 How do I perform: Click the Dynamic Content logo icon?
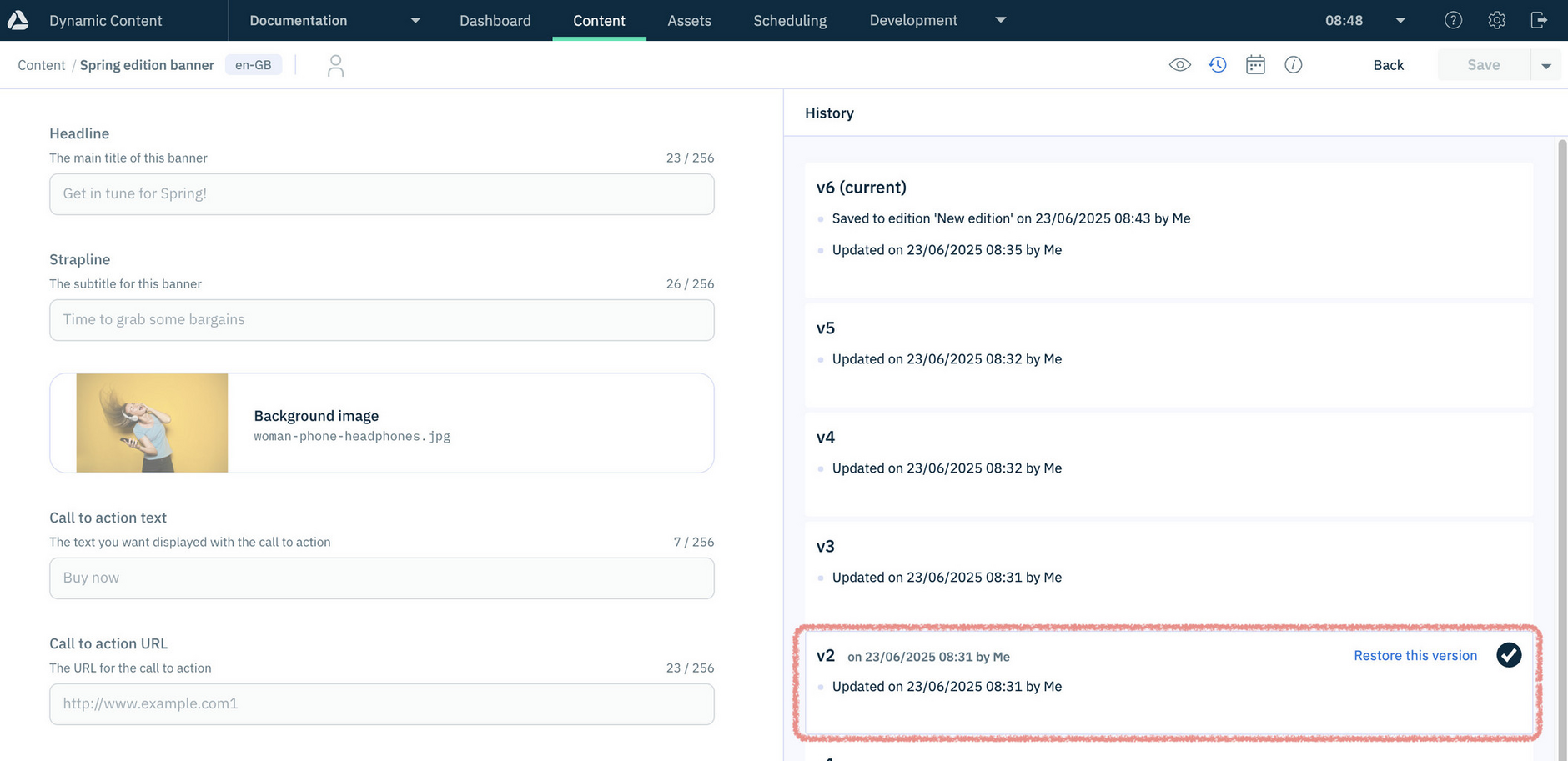[18, 20]
